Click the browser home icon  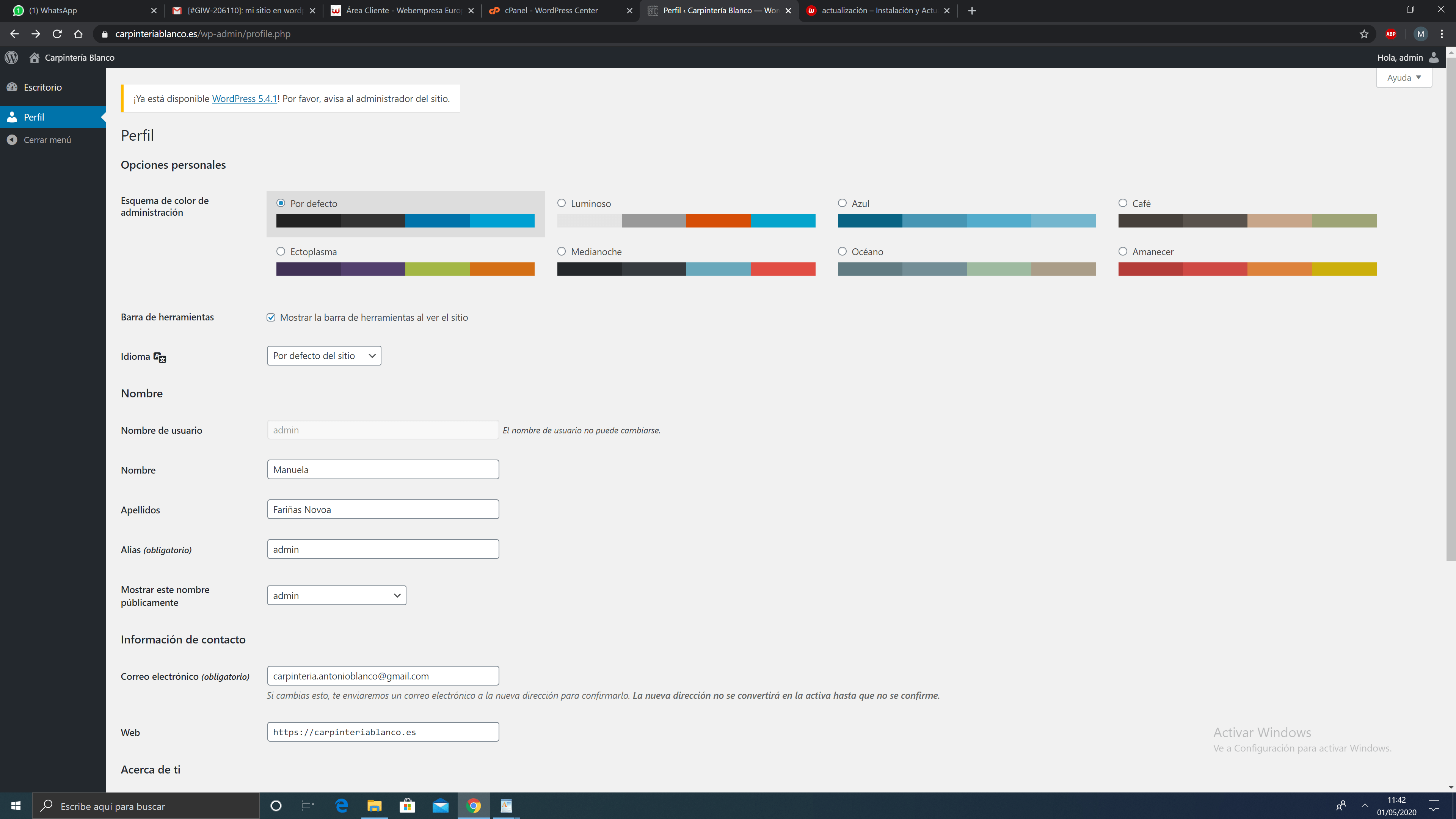(78, 34)
